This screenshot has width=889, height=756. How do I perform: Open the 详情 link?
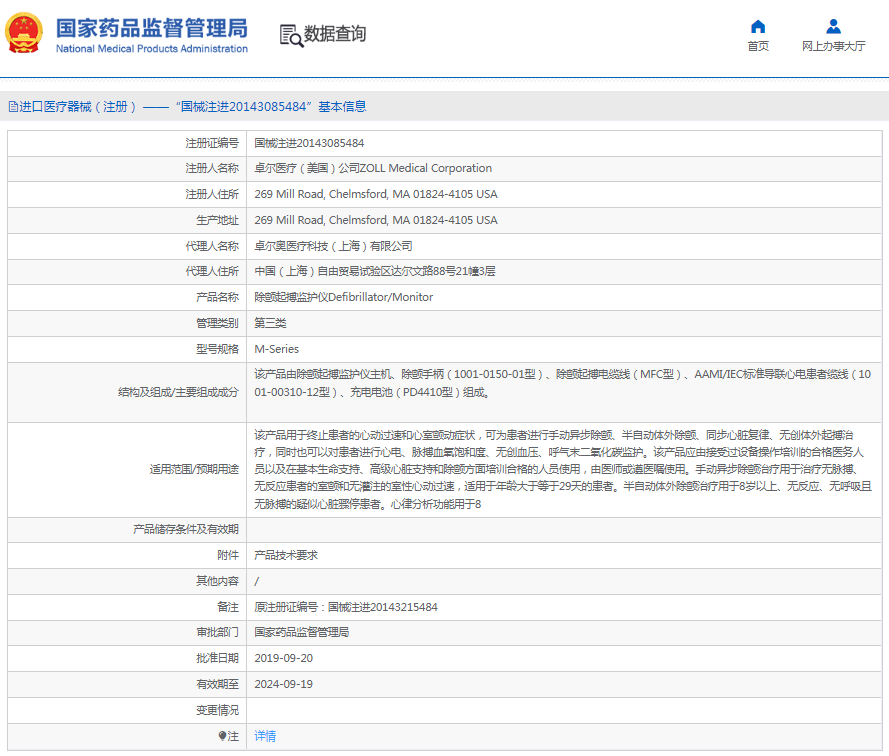(265, 736)
